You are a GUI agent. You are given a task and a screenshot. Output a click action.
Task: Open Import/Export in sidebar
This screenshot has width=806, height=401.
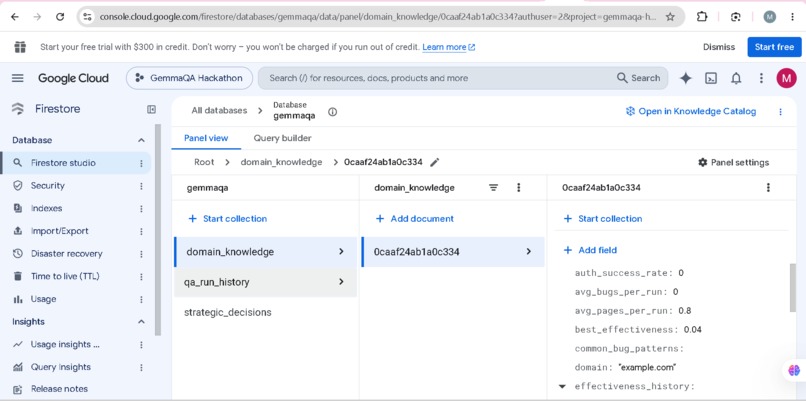tap(60, 231)
